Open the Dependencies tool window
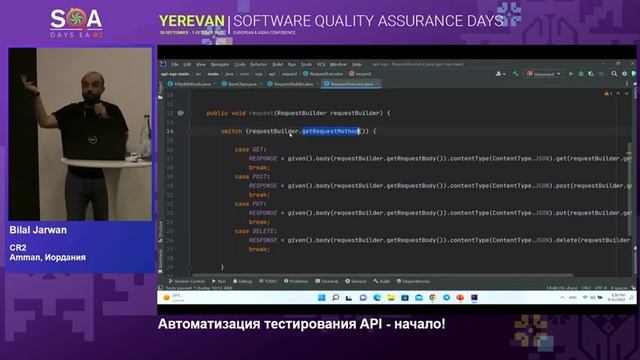 [x=414, y=281]
